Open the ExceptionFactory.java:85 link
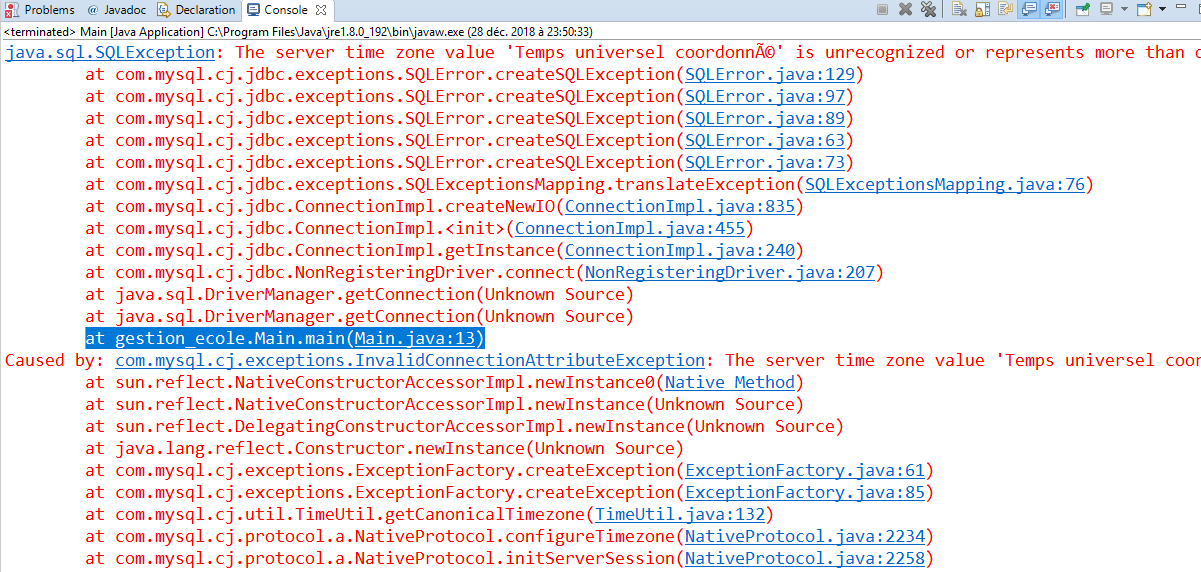The width and height of the screenshot is (1201, 572). [x=804, y=492]
